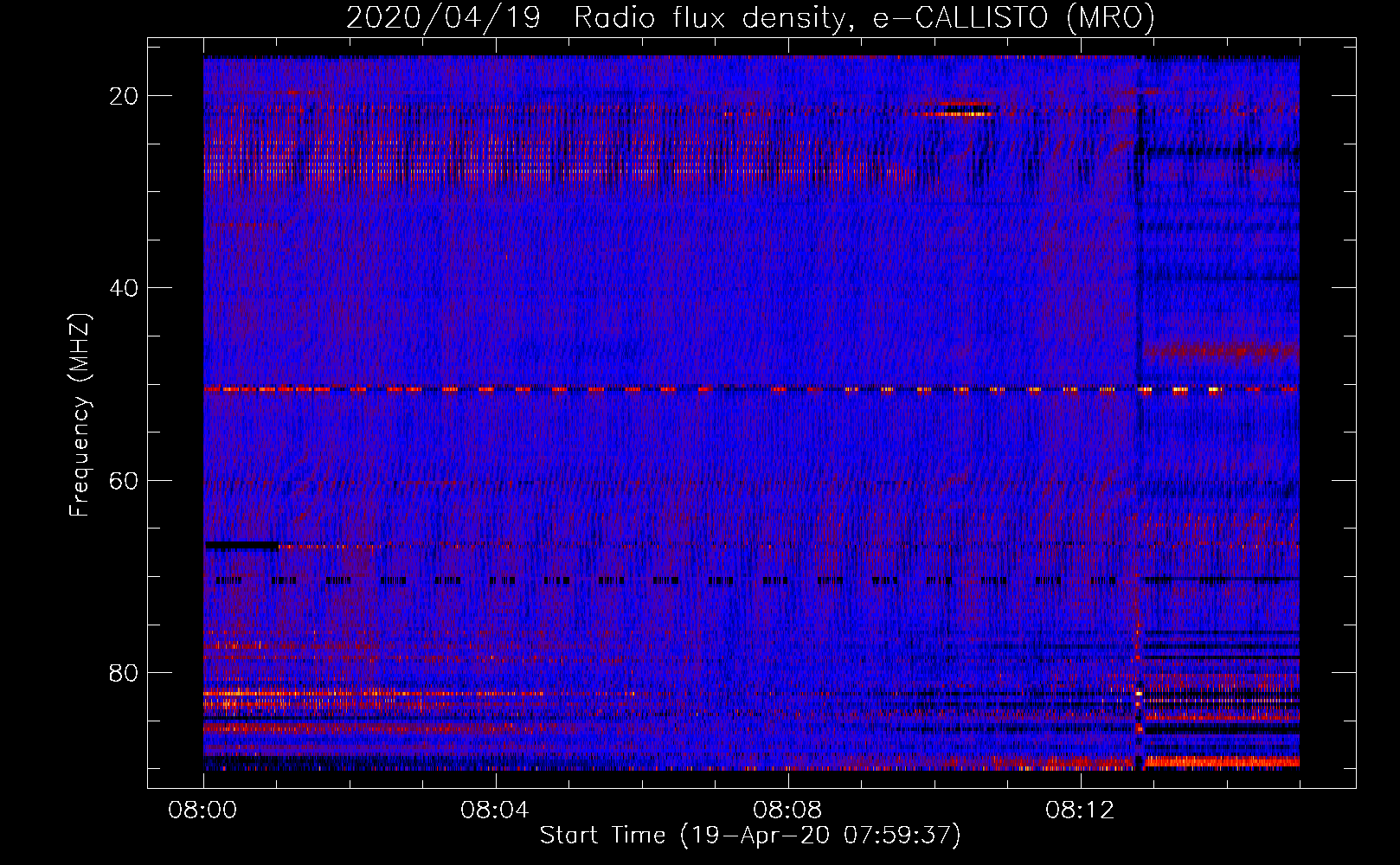This screenshot has width=1400, height=865.
Task: Click the plot title '2020/04/19 Radio flux density'
Action: tap(750, 17)
